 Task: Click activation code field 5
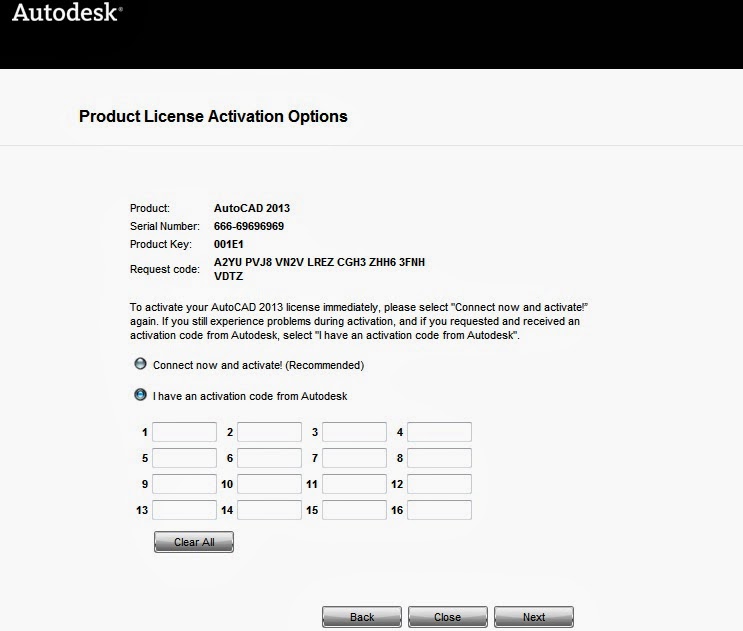(x=184, y=458)
